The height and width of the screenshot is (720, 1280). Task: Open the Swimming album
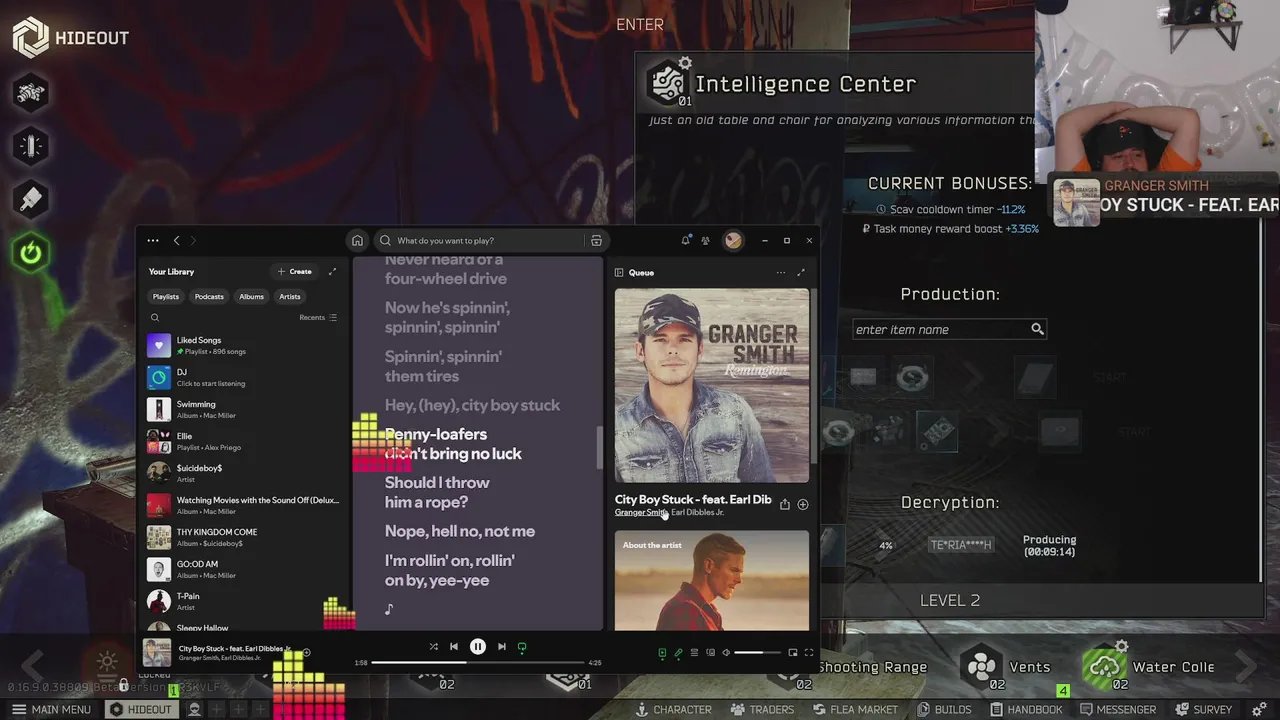(x=243, y=410)
